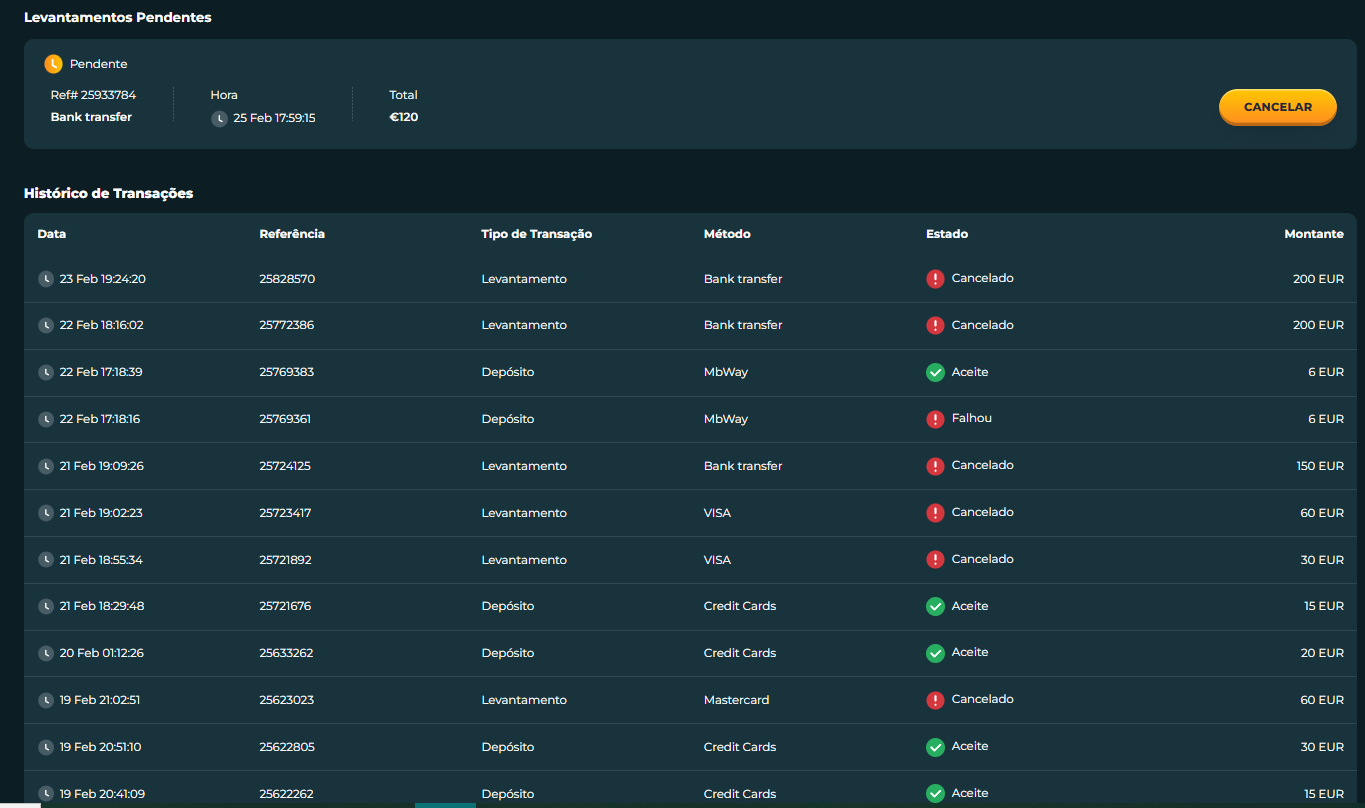Click red Cancelado icon for 150 EUR withdrawal
Image resolution: width=1365 pixels, height=808 pixels.
935,466
